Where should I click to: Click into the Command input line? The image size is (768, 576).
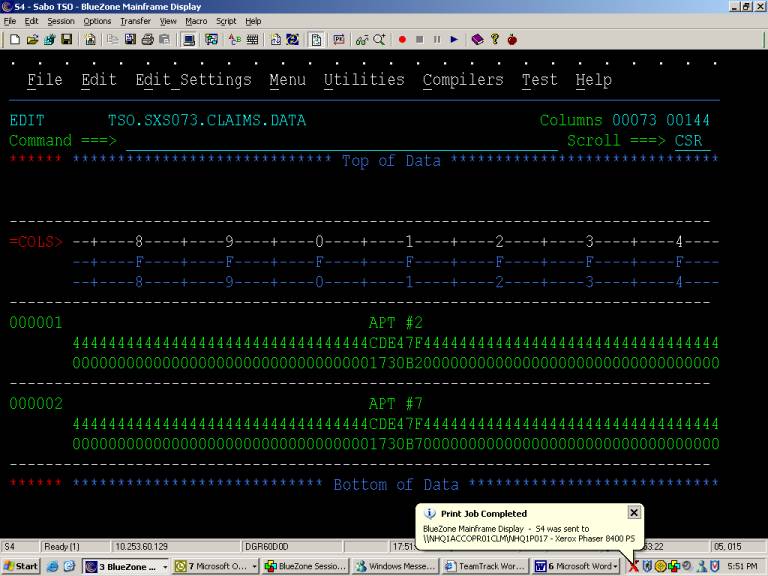tap(341, 141)
